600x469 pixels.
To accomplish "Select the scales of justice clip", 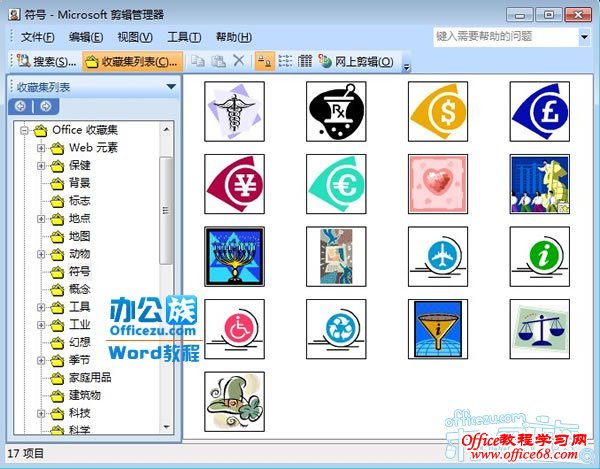I will coord(540,329).
